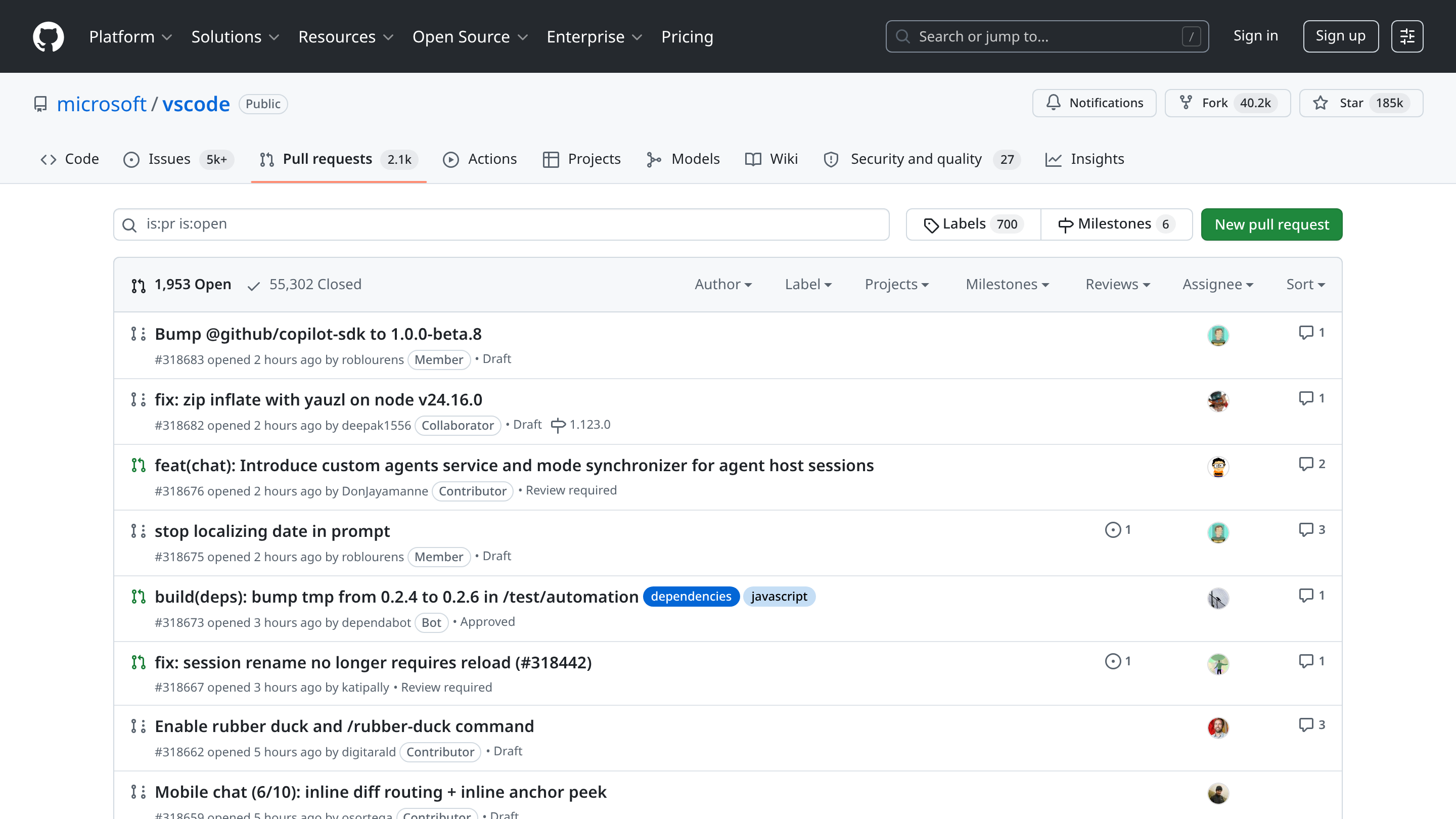This screenshot has width=1456, height=819.
Task: Open the Label filter dropdown
Action: pyautogui.click(x=808, y=284)
